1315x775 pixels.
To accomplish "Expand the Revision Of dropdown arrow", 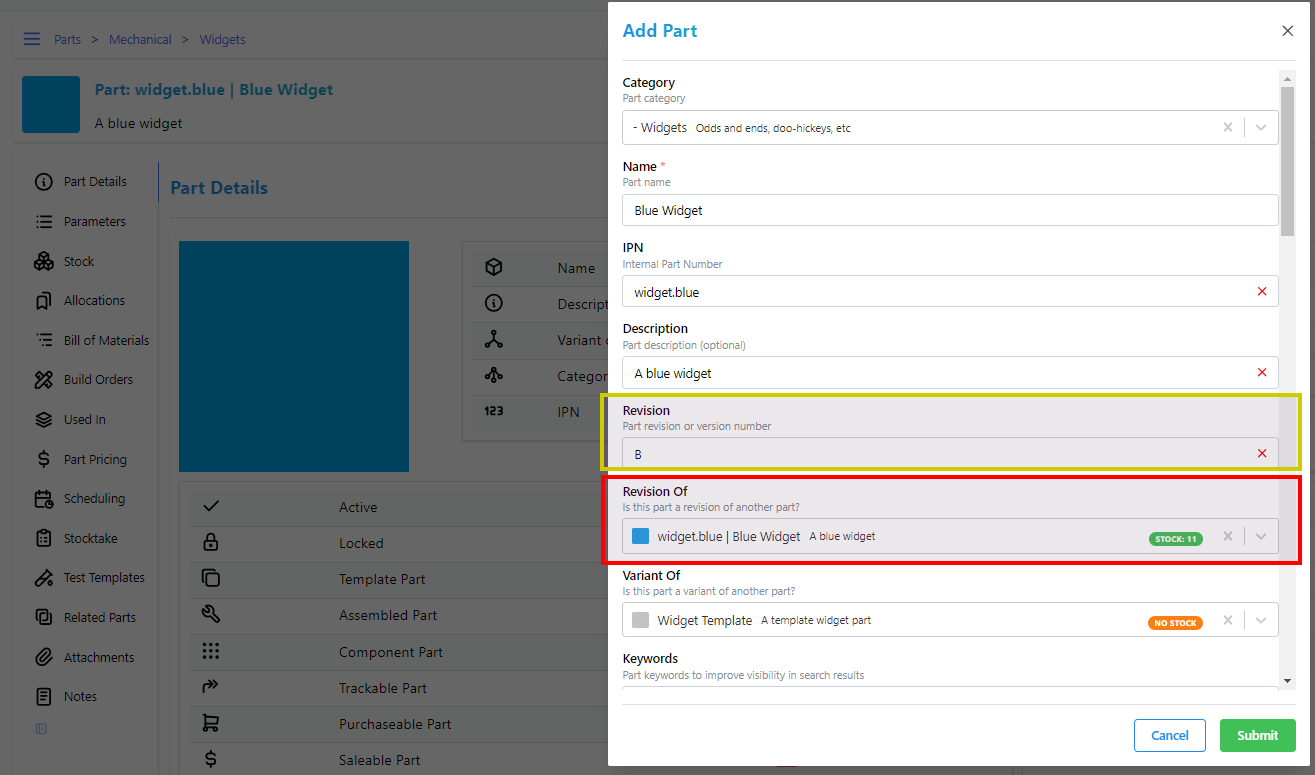I will coord(1260,536).
